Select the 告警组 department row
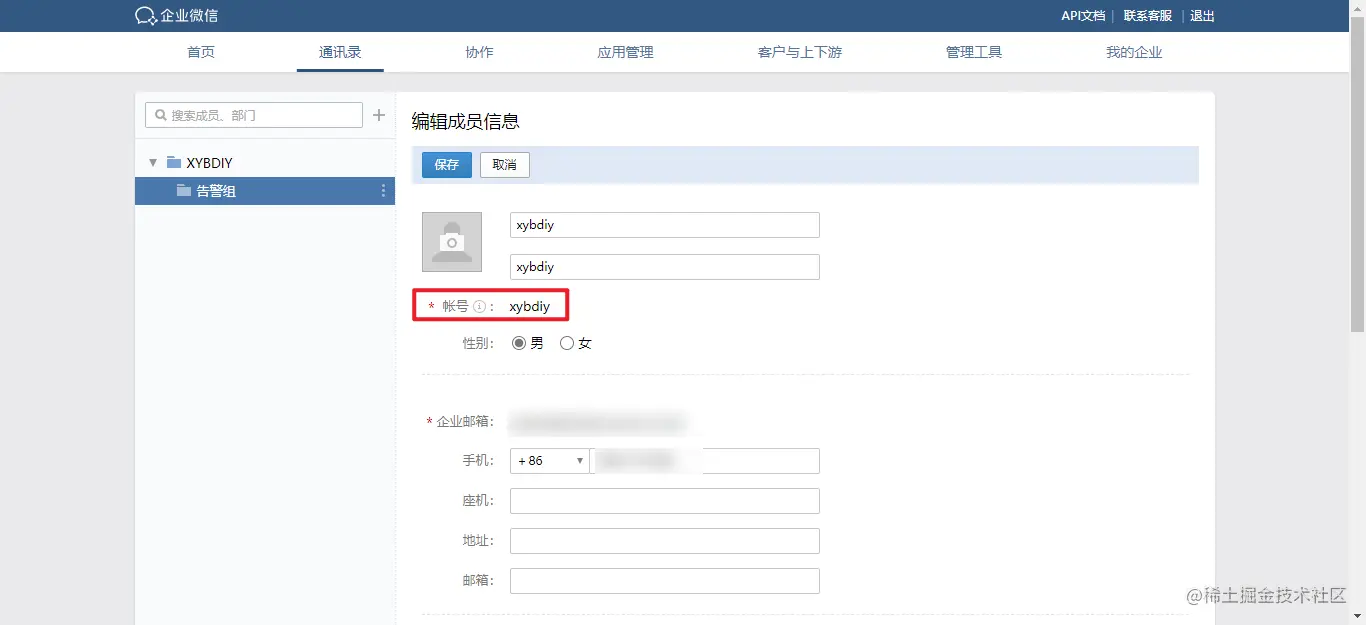 click(x=265, y=191)
